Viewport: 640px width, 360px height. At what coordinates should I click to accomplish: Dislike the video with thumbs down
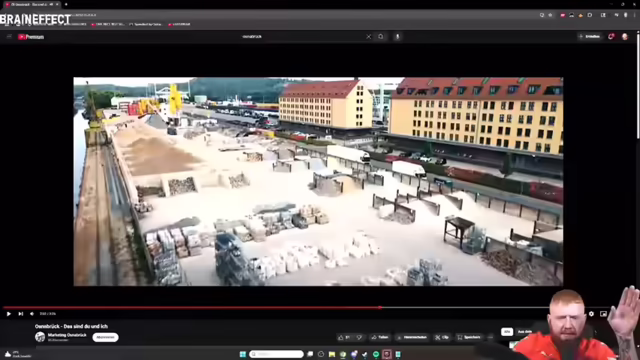[359, 337]
